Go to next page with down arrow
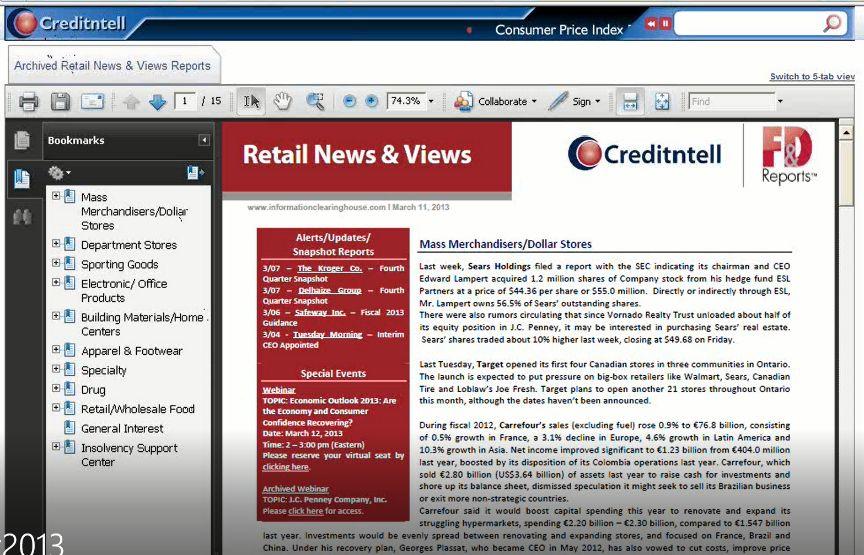864x555 pixels. click(158, 102)
